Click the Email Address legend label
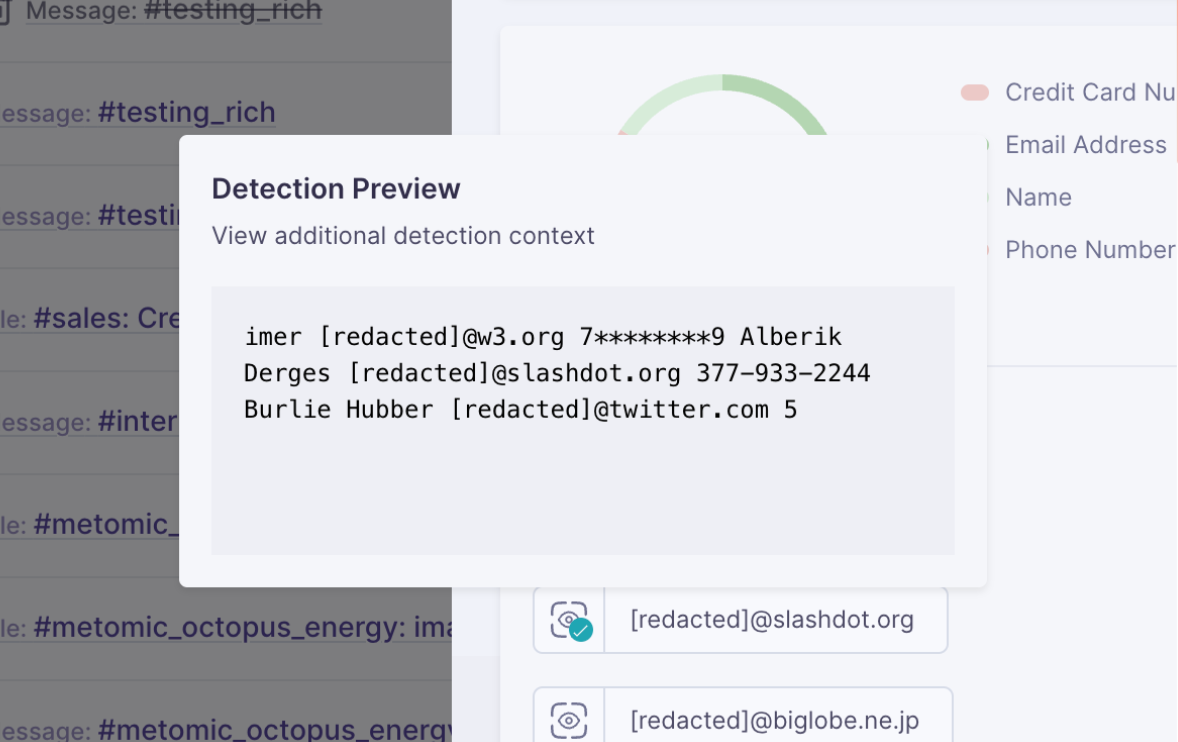1178x742 pixels. tap(1086, 145)
